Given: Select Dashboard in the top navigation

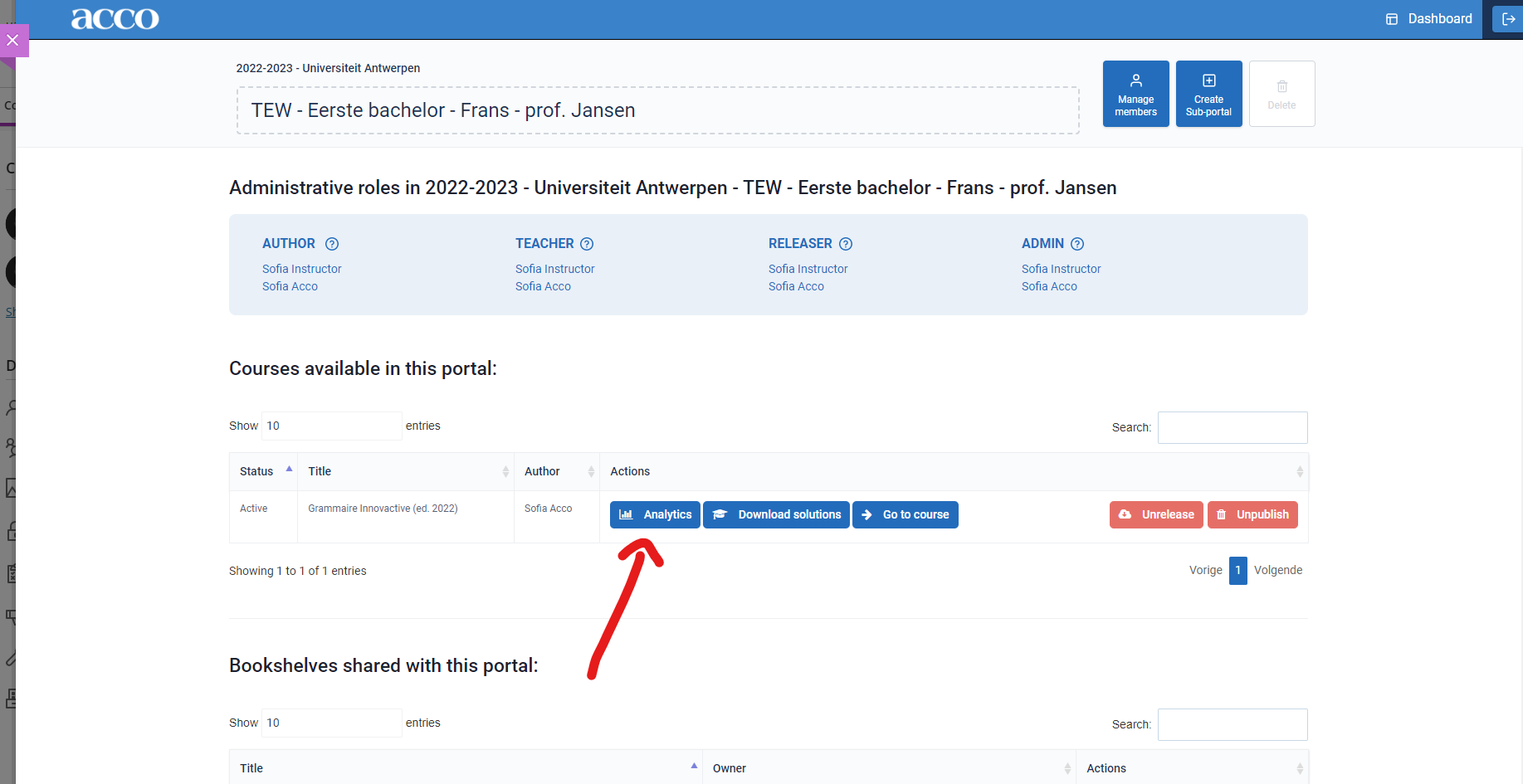Looking at the screenshot, I should point(1439,18).
